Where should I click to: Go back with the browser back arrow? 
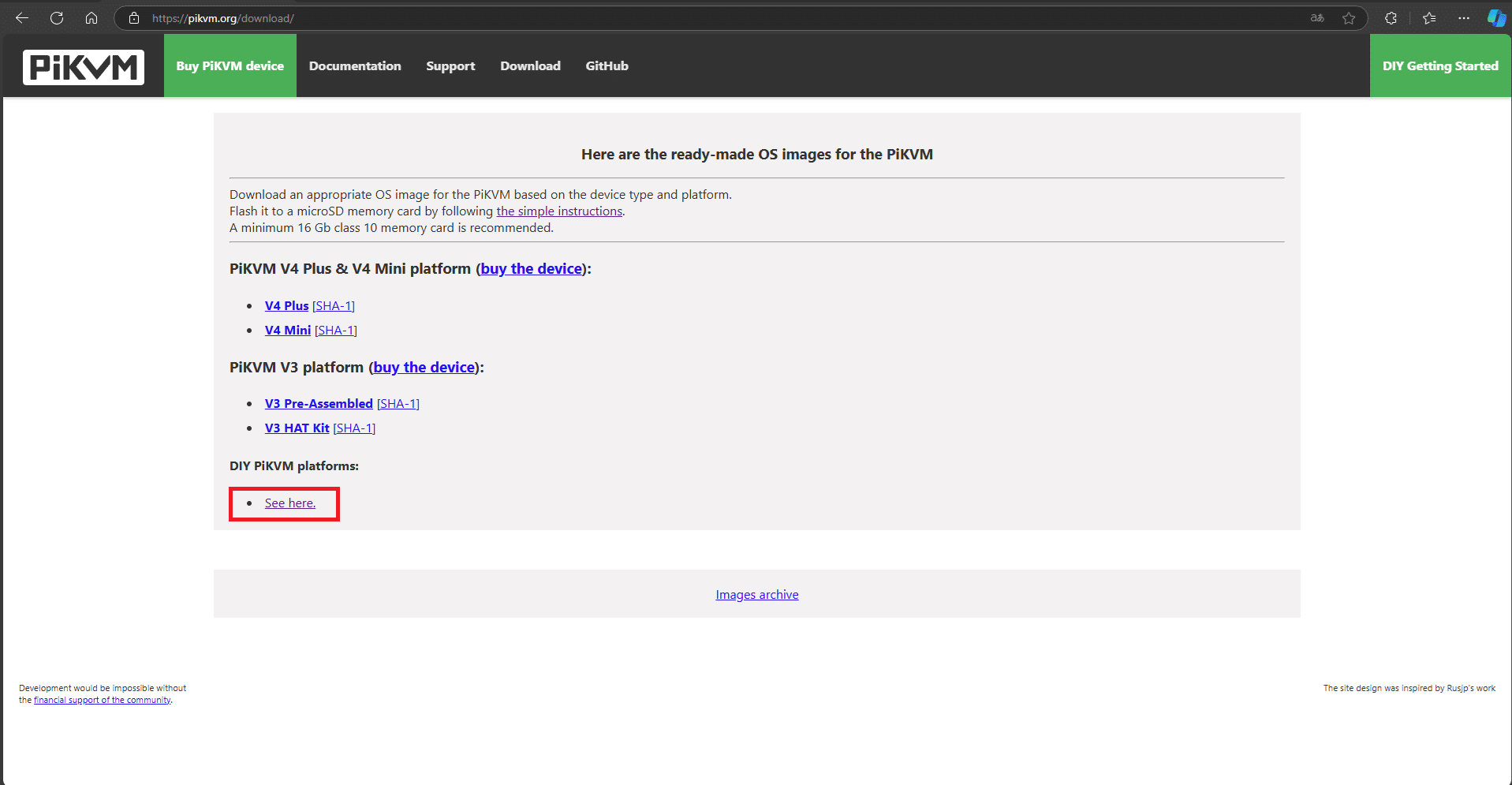coord(22,18)
